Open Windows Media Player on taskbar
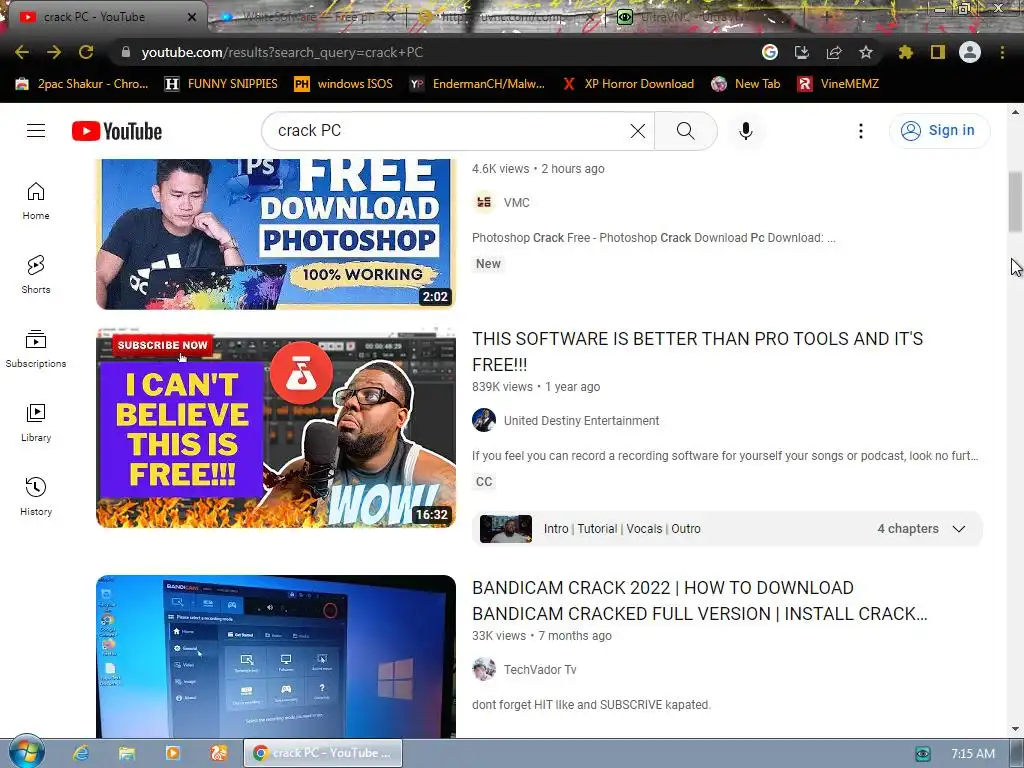The height and width of the screenshot is (768, 1024). pyautogui.click(x=172, y=753)
